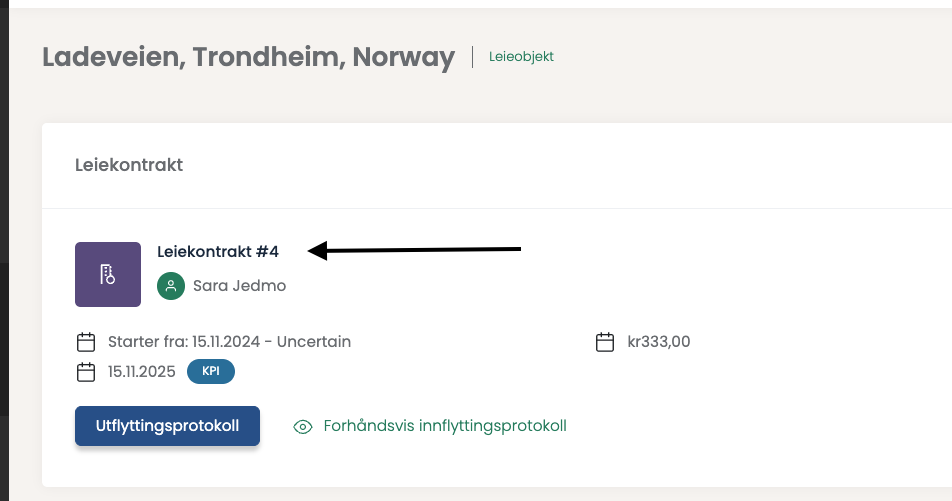Click the eye icon for preview
The image size is (952, 501).
coord(302,427)
